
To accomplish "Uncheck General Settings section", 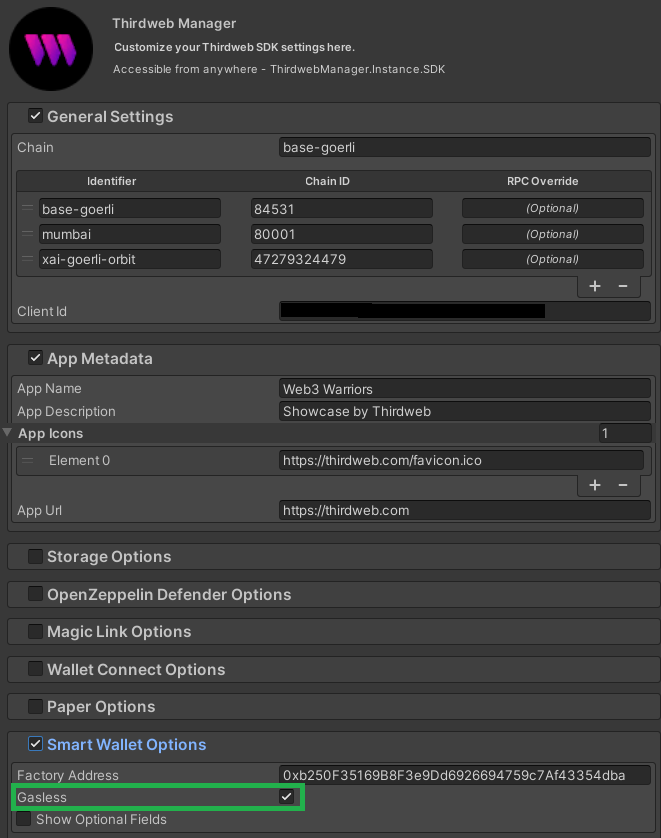I will click(35, 116).
